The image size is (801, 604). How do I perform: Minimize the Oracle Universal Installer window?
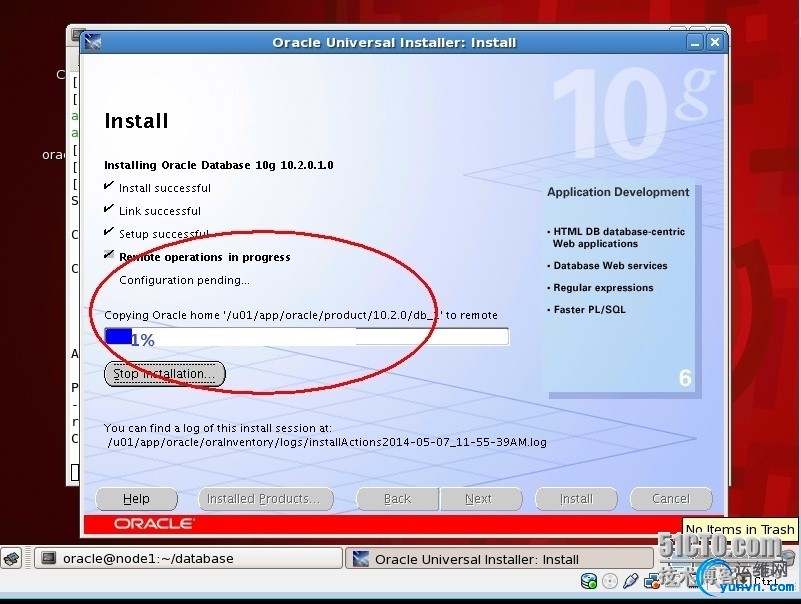point(694,42)
